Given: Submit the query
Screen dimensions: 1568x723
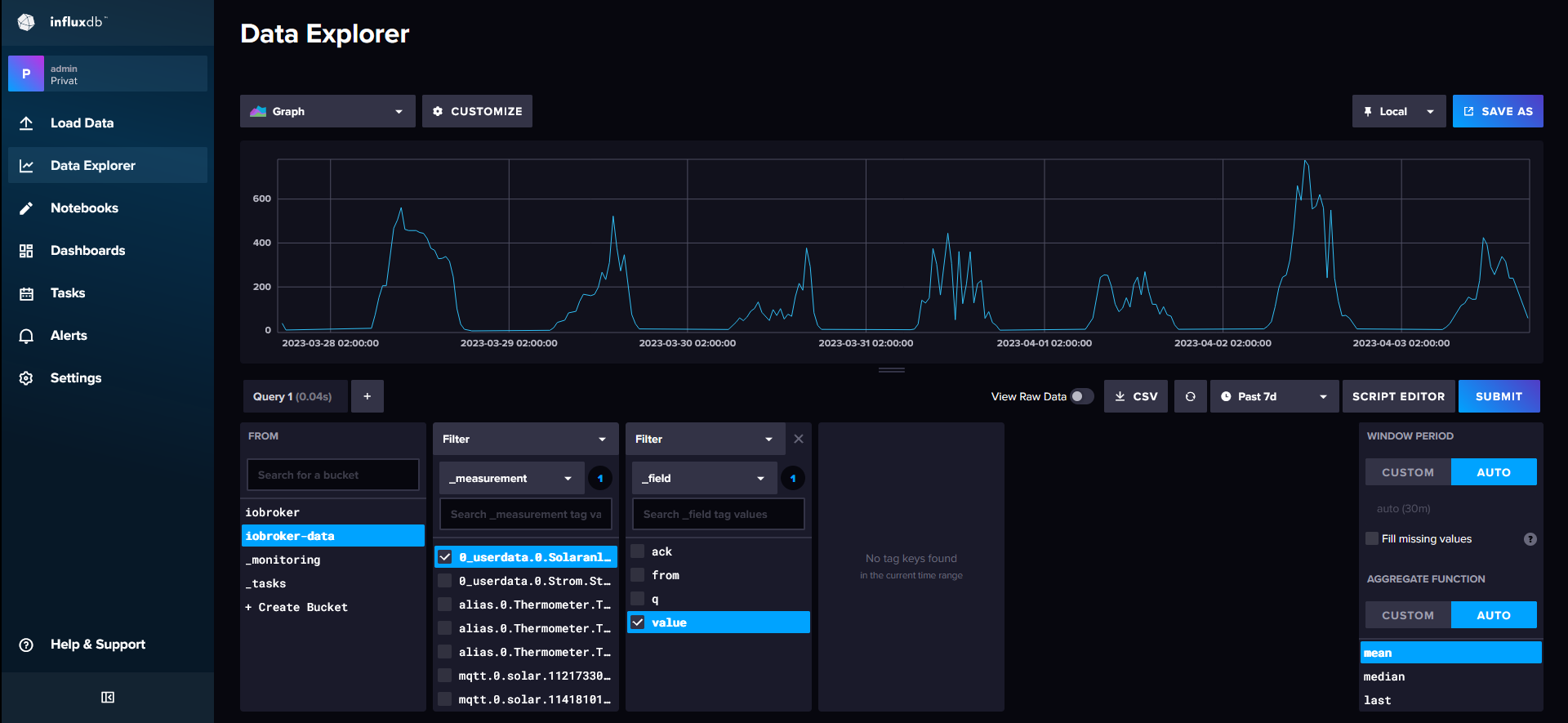Looking at the screenshot, I should (1499, 396).
